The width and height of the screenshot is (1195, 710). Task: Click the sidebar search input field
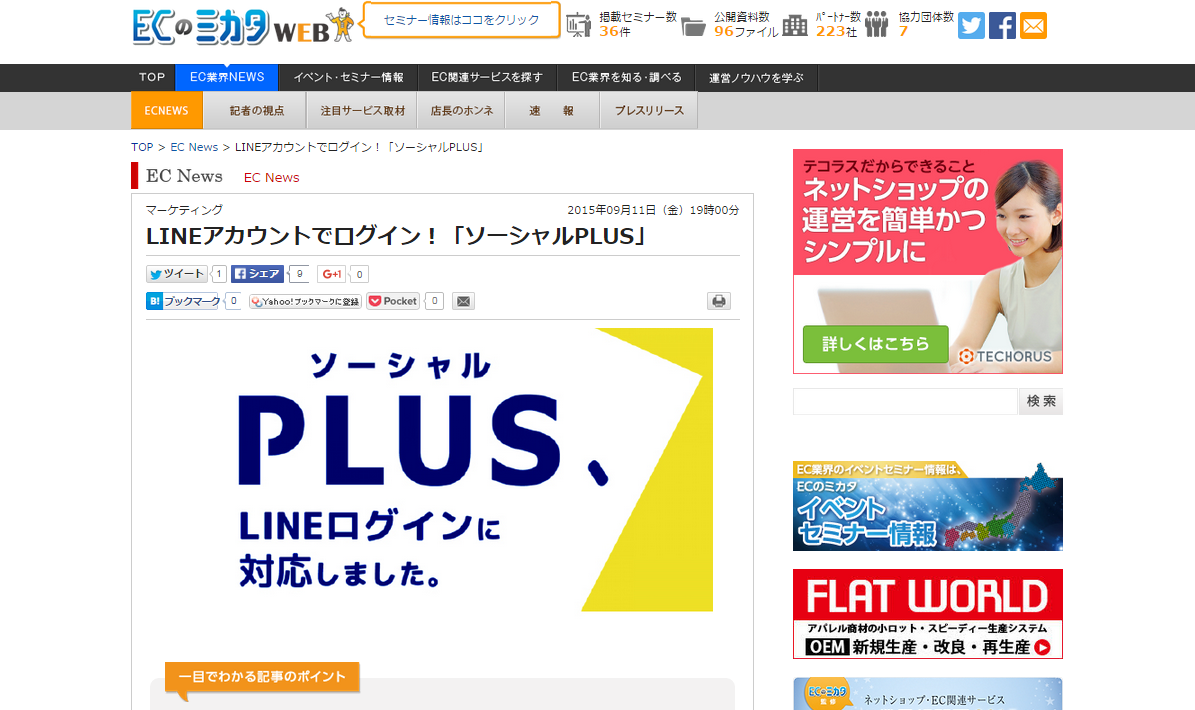tap(905, 401)
